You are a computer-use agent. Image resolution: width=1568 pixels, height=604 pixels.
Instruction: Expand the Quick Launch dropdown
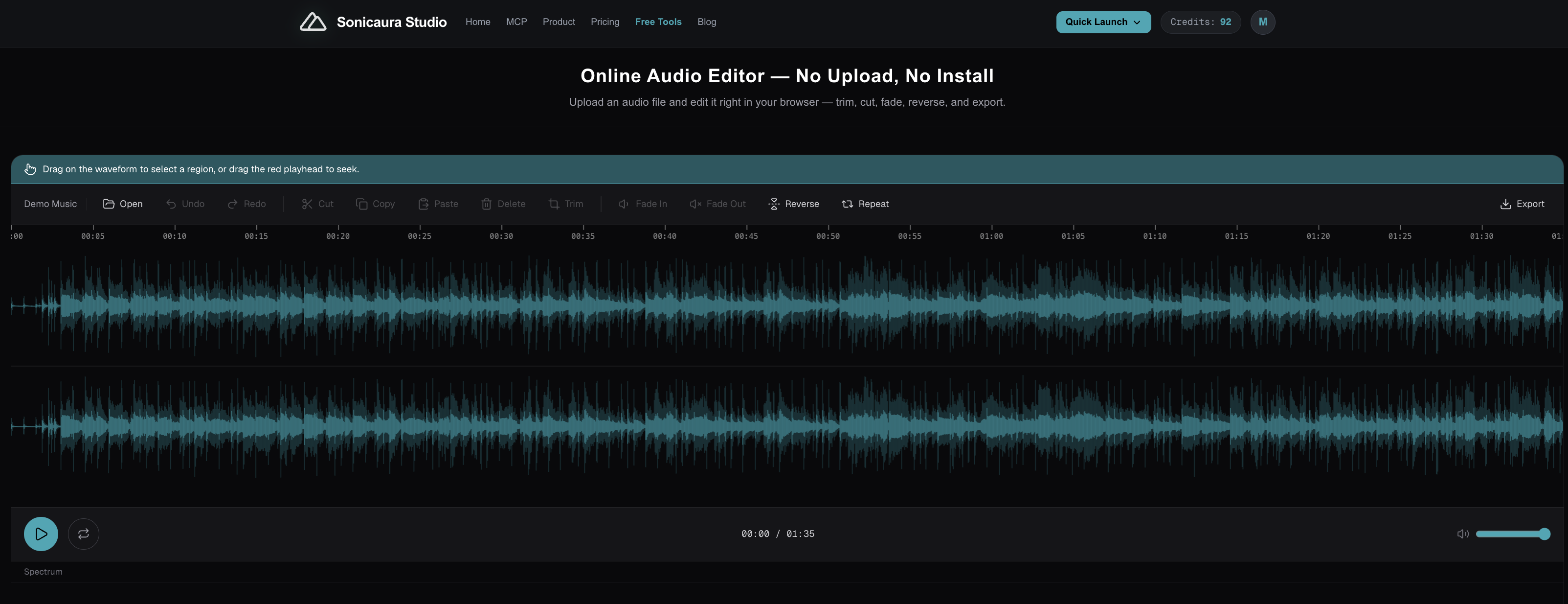[x=1103, y=22]
